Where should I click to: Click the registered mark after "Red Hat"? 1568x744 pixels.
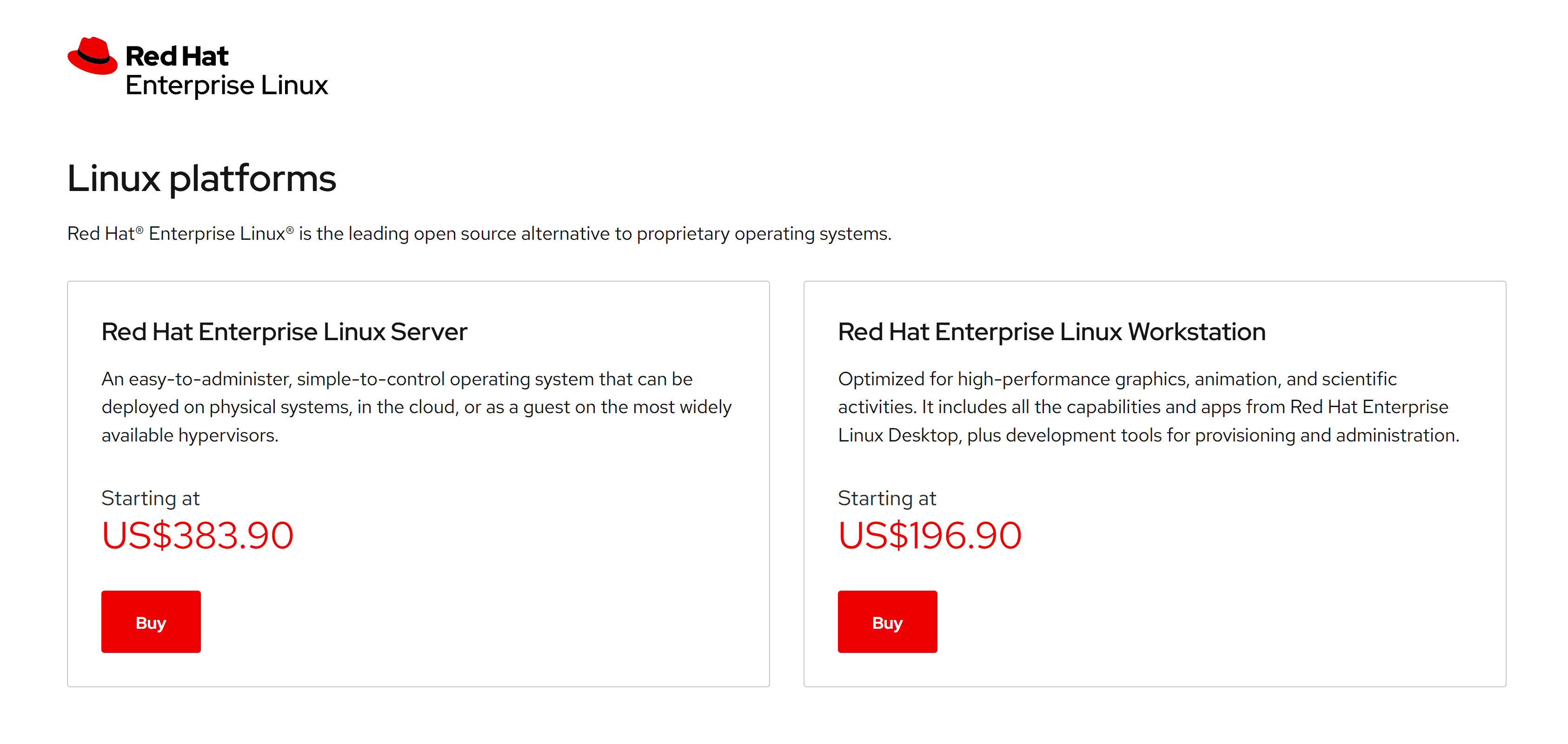click(140, 230)
